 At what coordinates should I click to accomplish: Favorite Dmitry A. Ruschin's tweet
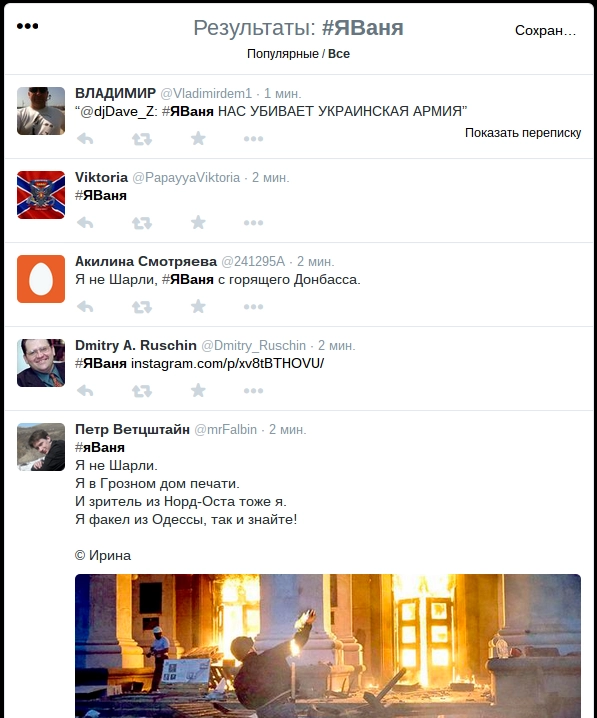[x=198, y=391]
